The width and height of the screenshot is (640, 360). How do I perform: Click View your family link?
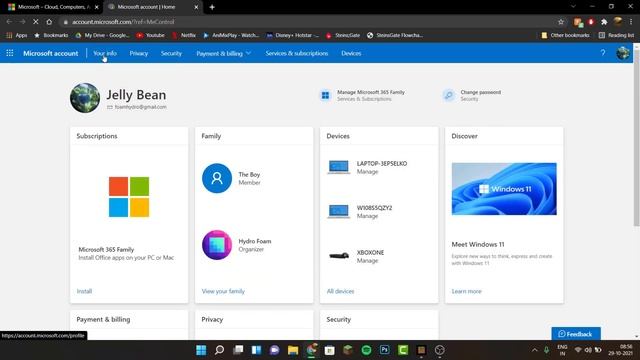(x=223, y=291)
